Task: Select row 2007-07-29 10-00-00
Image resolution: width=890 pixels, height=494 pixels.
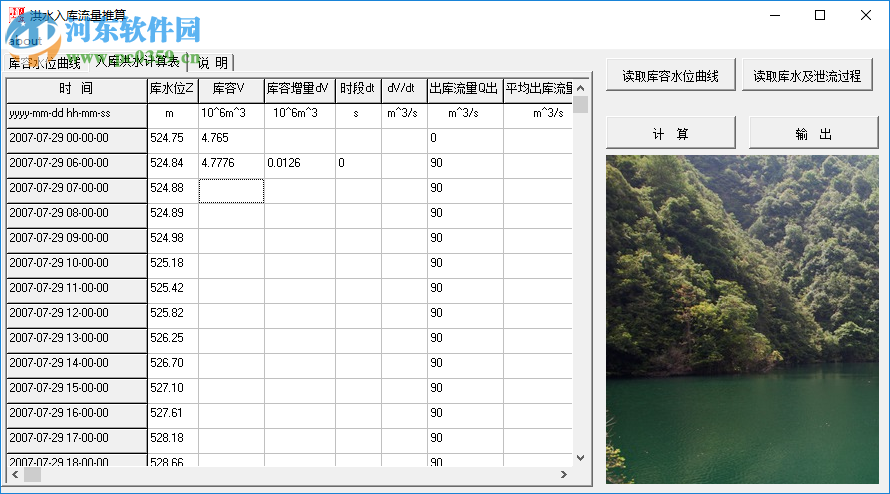Action: coord(77,265)
